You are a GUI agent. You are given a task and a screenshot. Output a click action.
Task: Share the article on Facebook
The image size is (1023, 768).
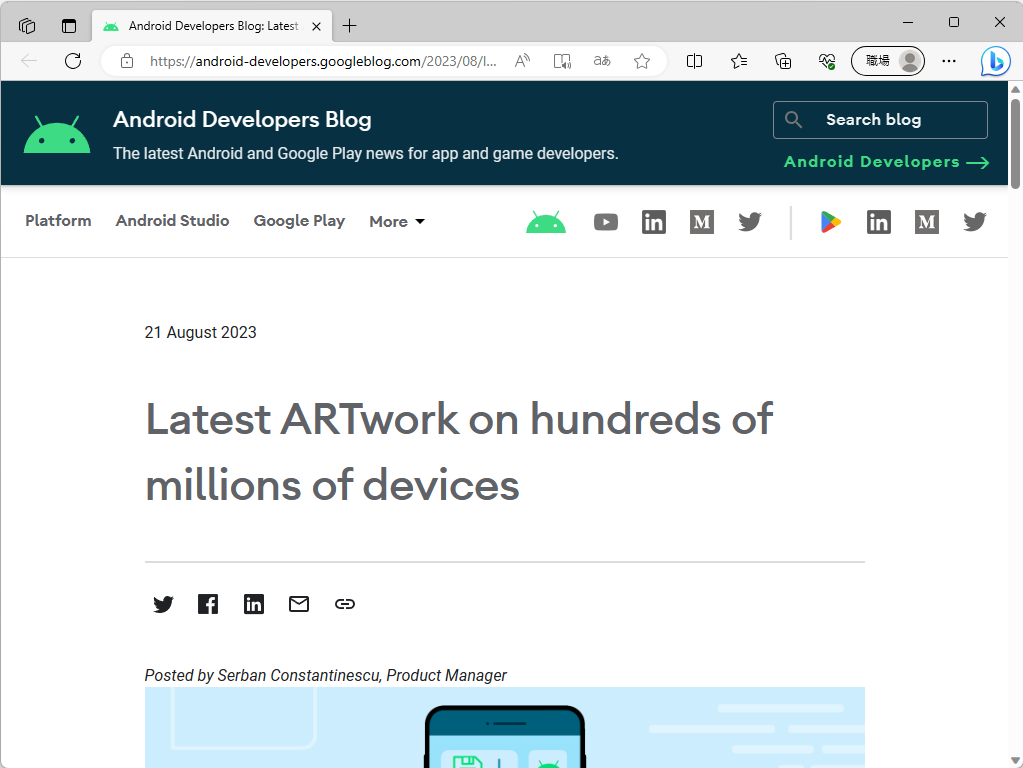click(208, 604)
